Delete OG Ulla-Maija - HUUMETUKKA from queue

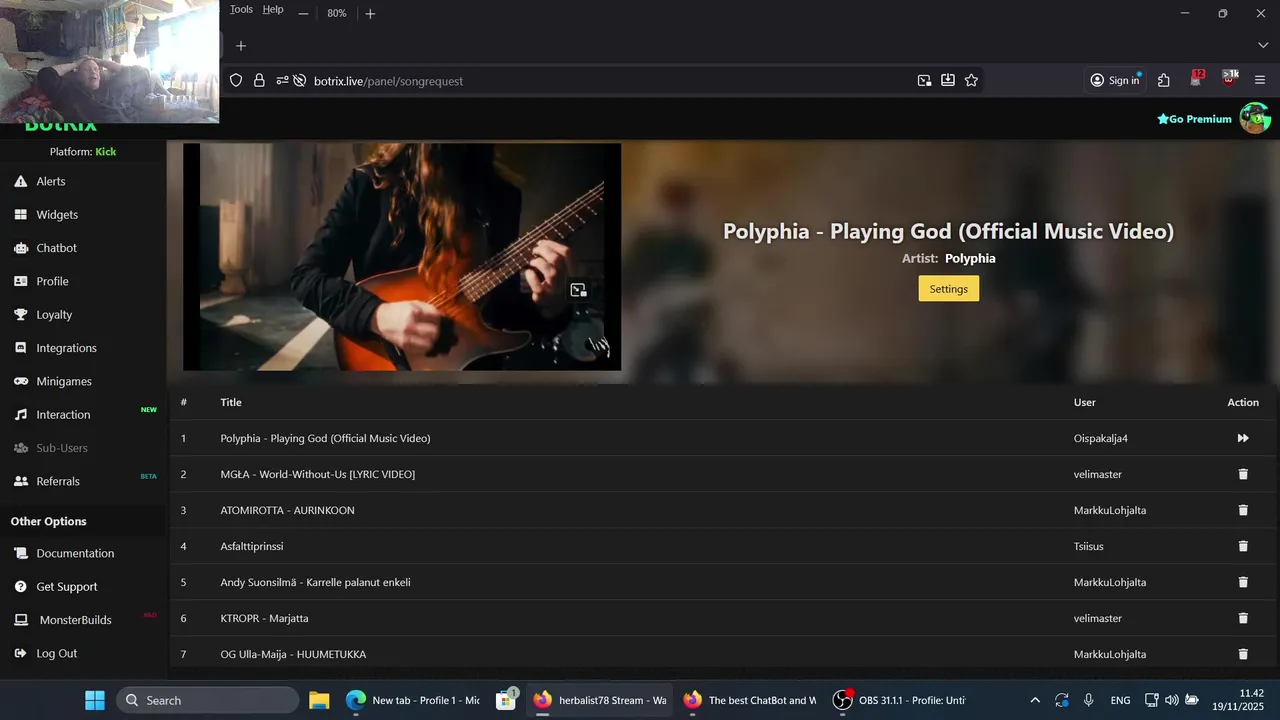pos(1243,654)
